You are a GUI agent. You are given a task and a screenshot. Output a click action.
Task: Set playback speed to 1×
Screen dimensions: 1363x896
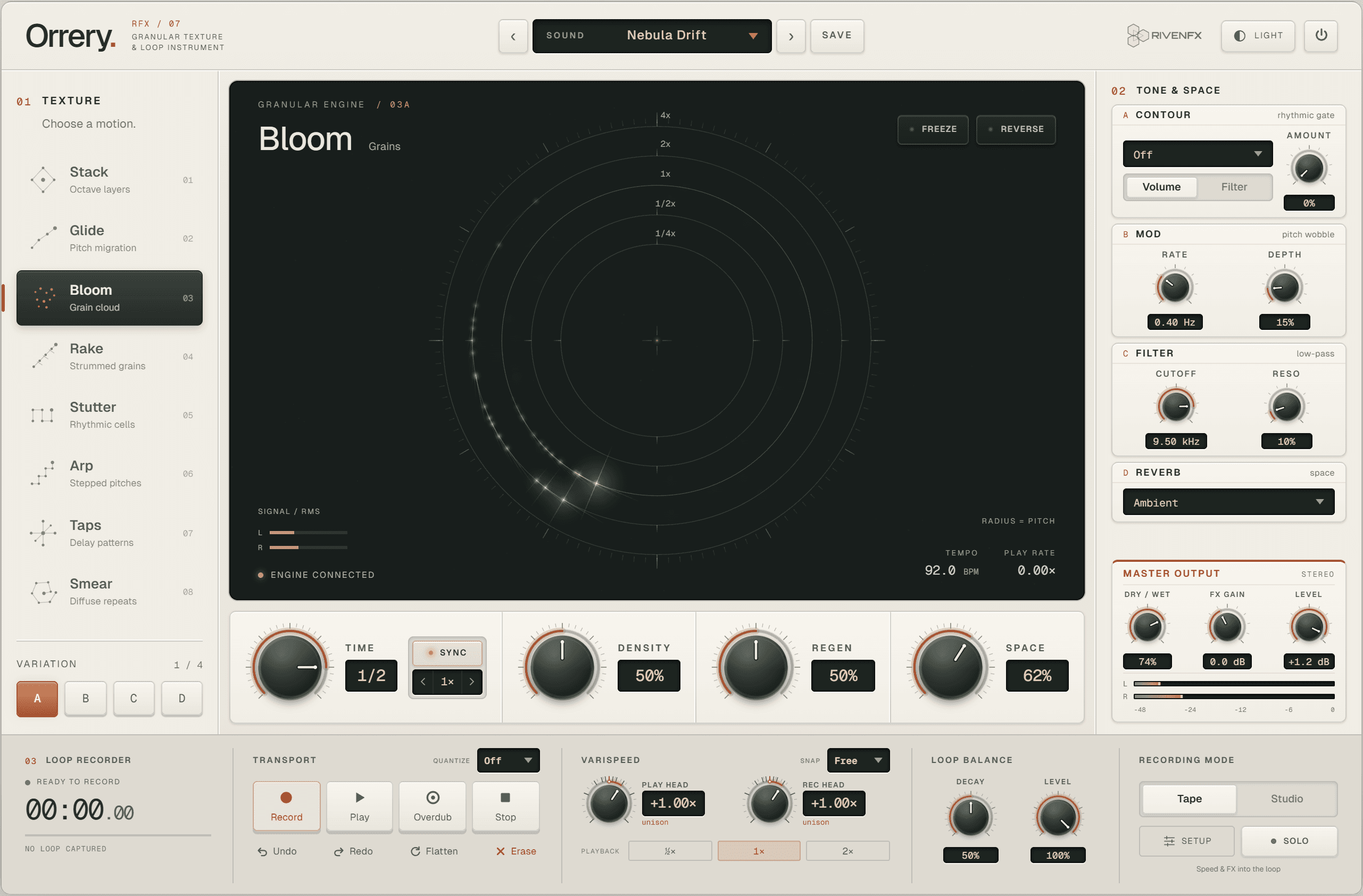758,851
